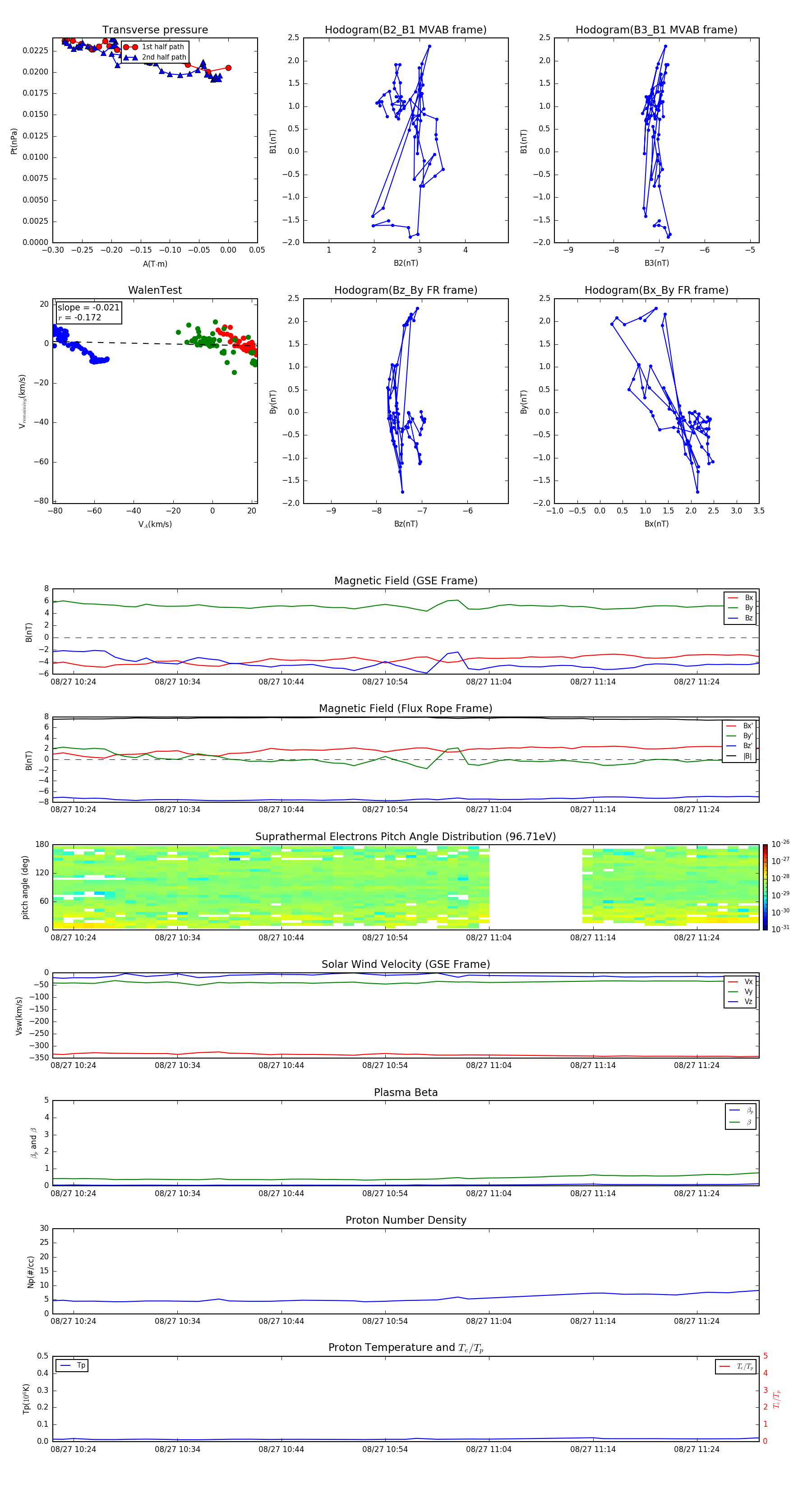Click the 'Tp' legend entry in temperature plot
Screen dimensions: 812x1489
point(73,1365)
